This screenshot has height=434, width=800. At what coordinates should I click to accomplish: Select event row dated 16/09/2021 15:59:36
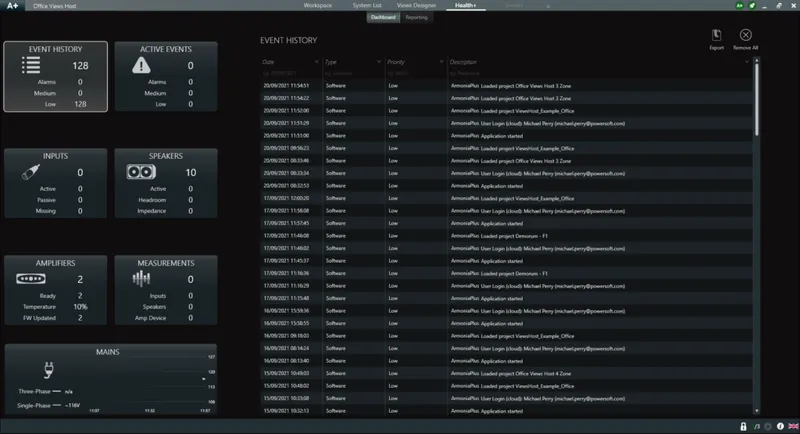(506, 311)
